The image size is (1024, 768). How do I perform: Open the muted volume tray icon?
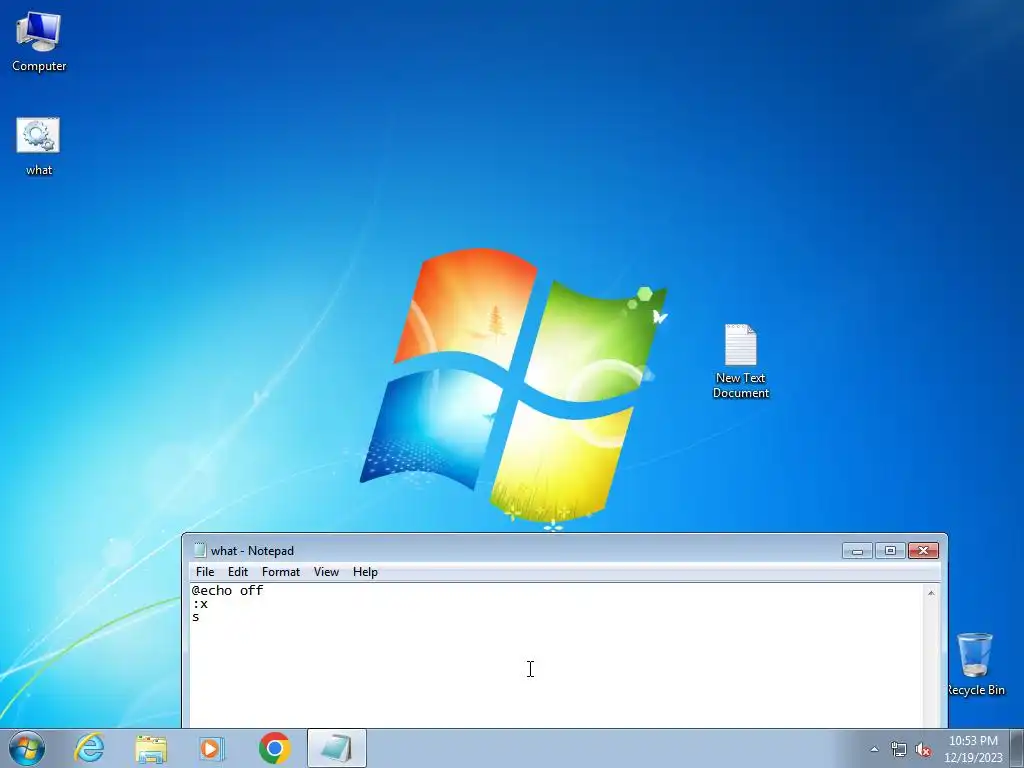coord(923,750)
